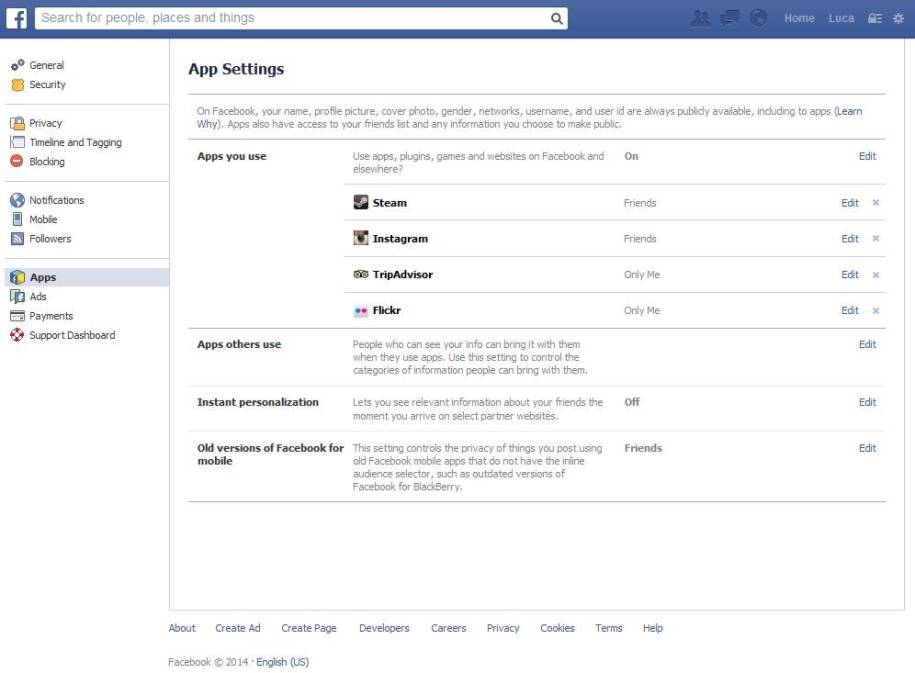Open the Support Dashboard icon

point(17,334)
